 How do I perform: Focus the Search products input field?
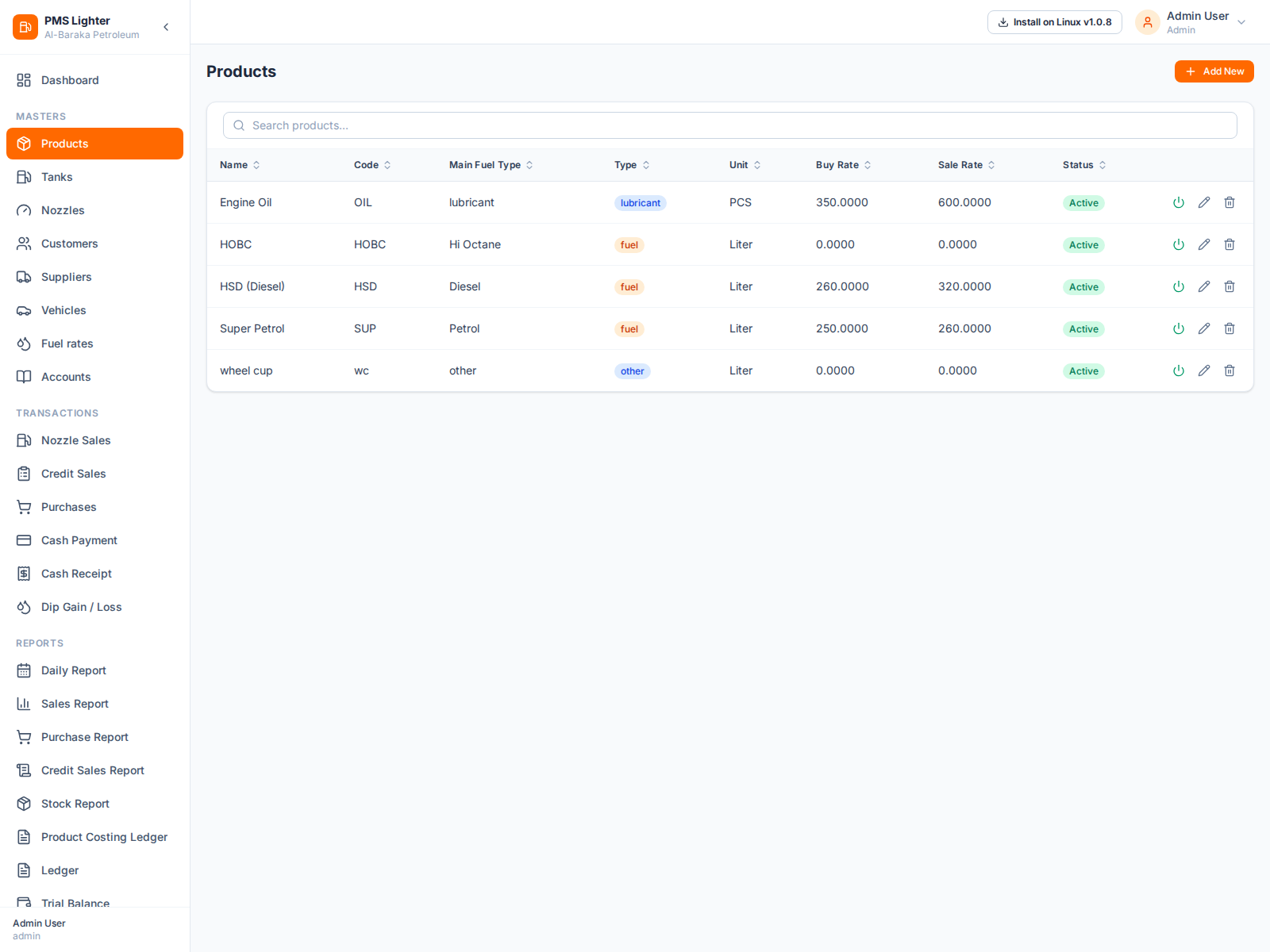(x=730, y=125)
